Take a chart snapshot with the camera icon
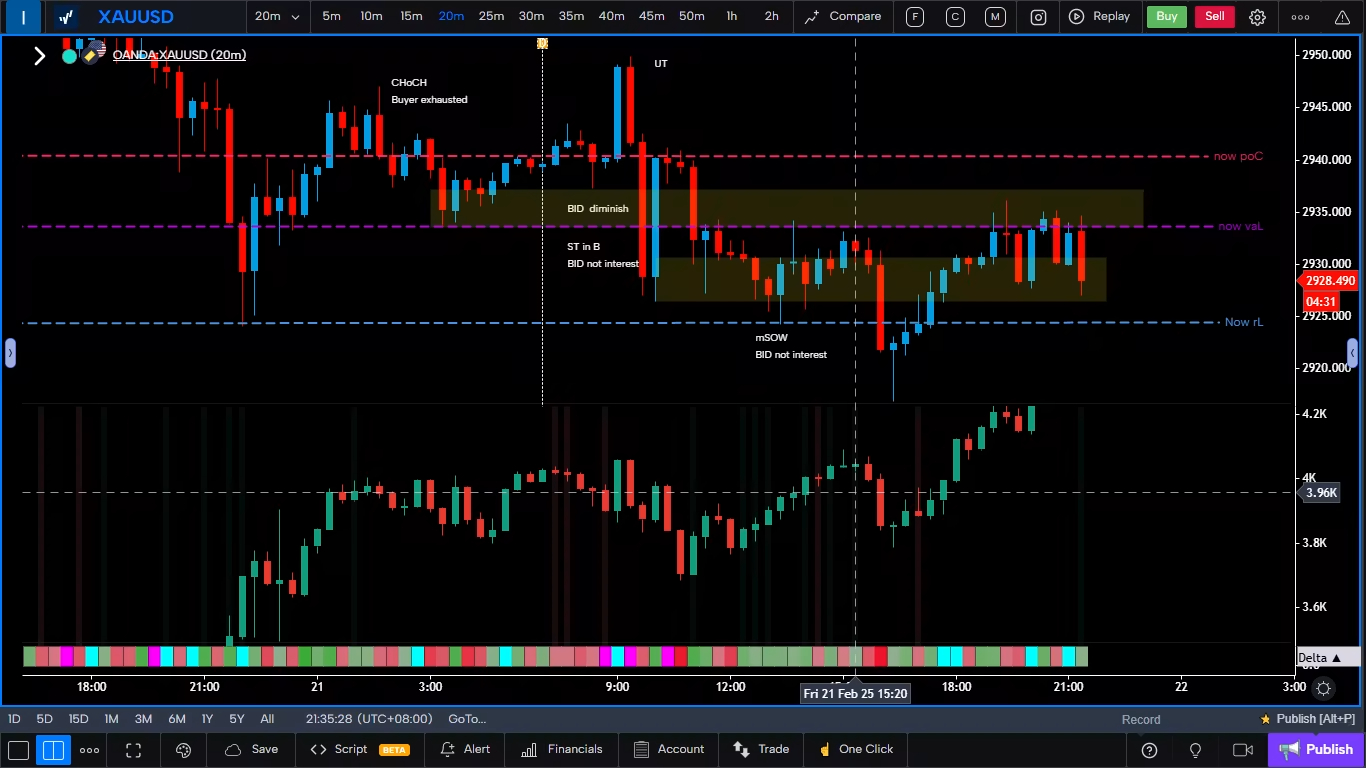1366x768 pixels. [1037, 16]
